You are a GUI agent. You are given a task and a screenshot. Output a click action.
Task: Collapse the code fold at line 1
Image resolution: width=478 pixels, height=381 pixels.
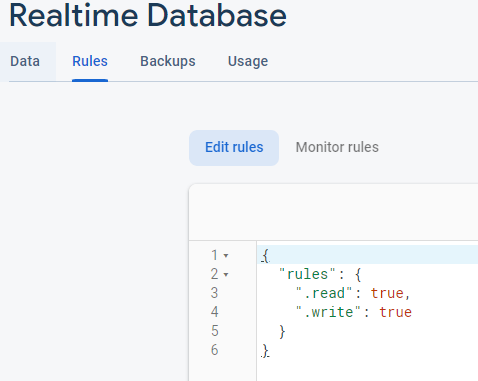(226, 256)
